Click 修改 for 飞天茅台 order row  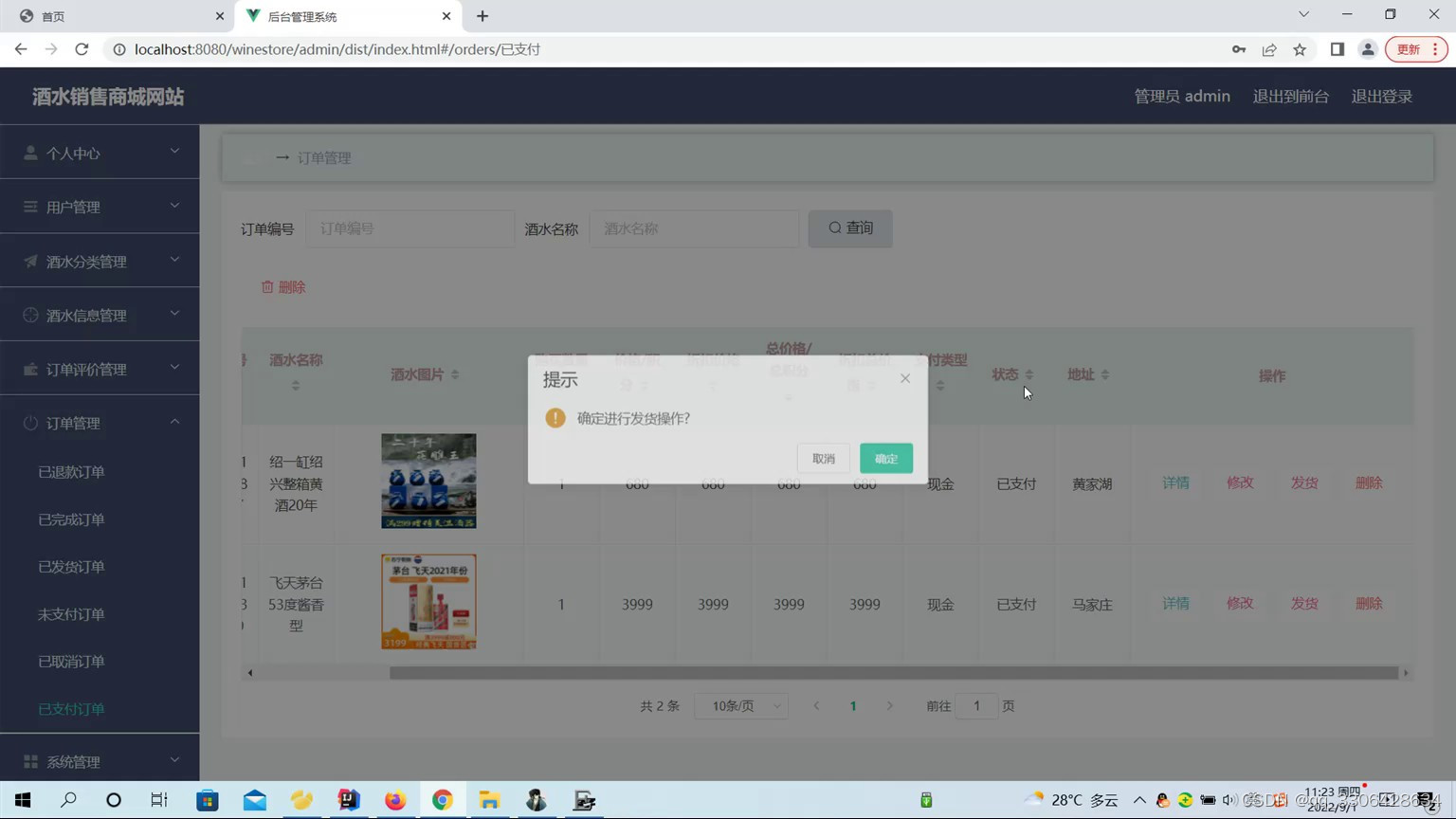[1240, 603]
